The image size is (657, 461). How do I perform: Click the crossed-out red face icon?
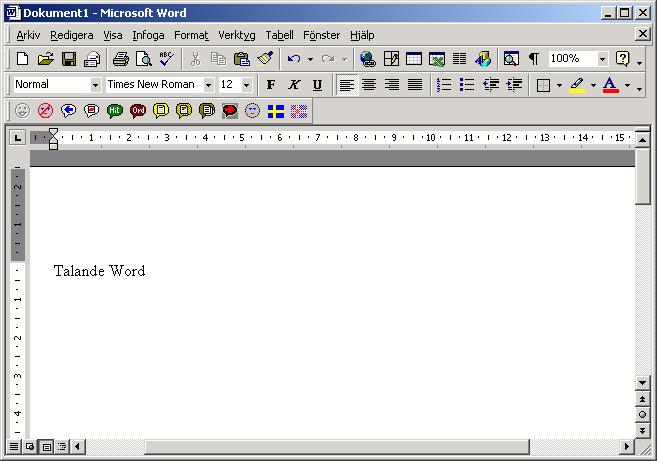tap(45, 111)
